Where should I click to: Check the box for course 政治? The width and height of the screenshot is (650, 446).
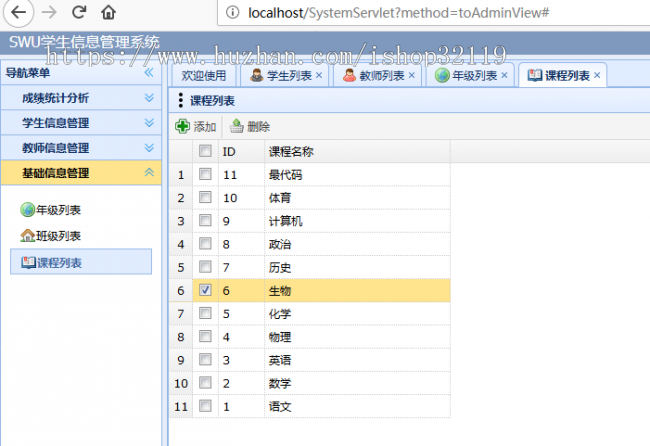click(205, 243)
